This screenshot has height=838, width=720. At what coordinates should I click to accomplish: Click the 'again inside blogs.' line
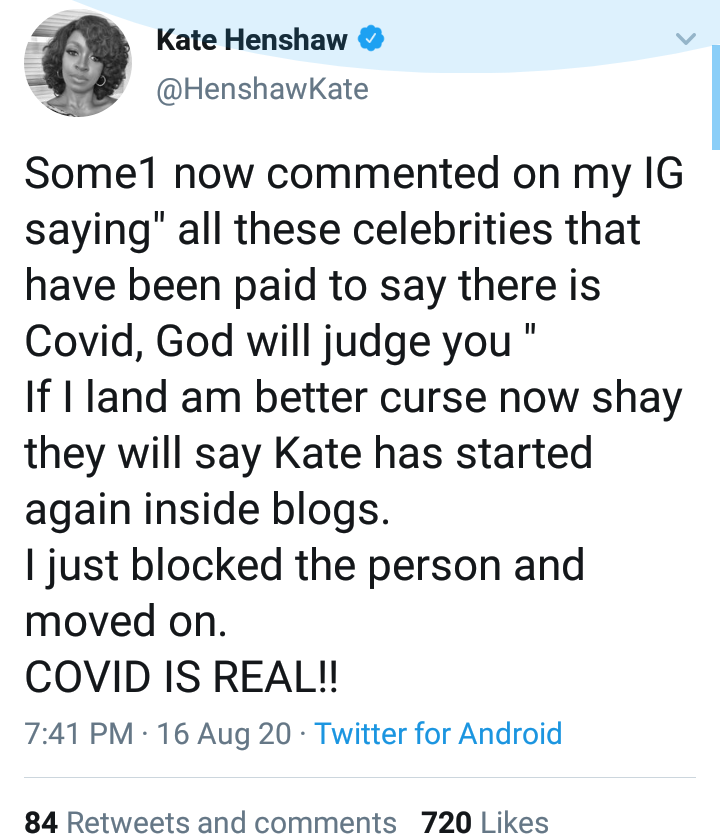click(x=205, y=510)
